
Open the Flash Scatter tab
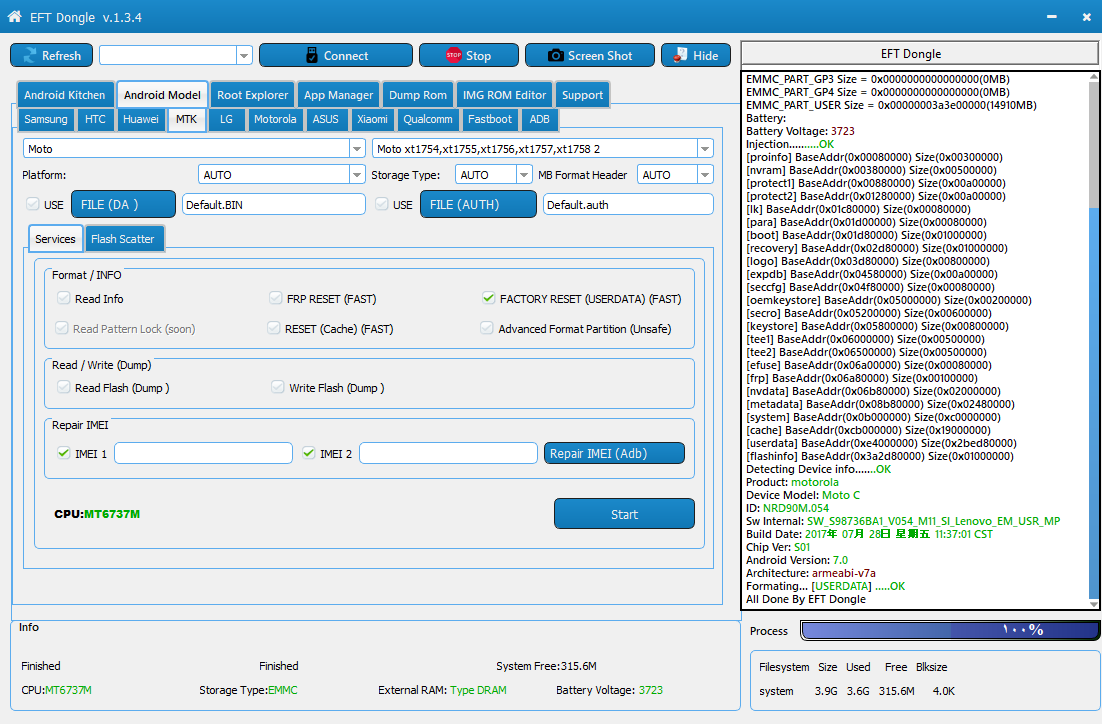point(123,239)
